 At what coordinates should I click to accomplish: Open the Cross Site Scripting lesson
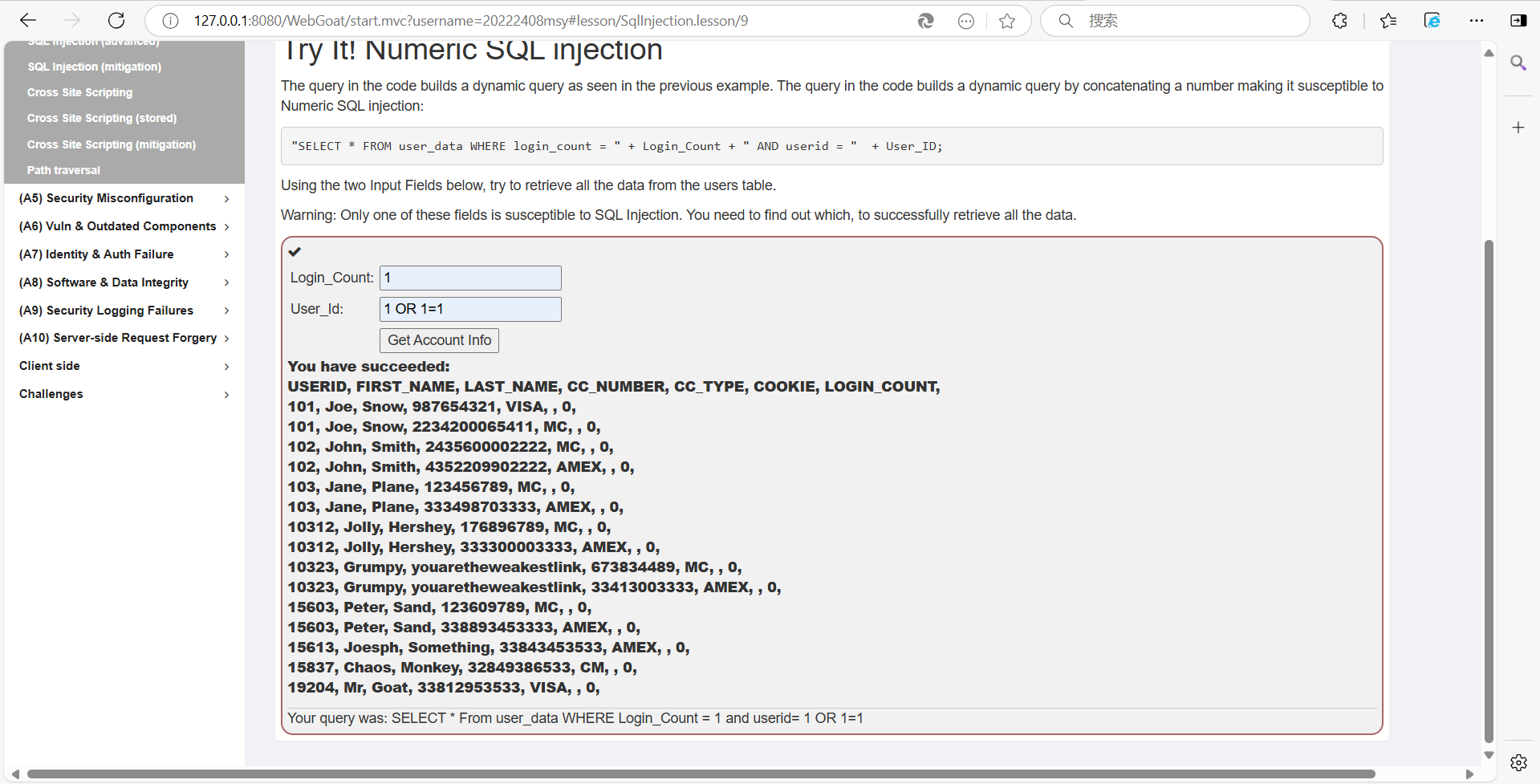pos(79,92)
